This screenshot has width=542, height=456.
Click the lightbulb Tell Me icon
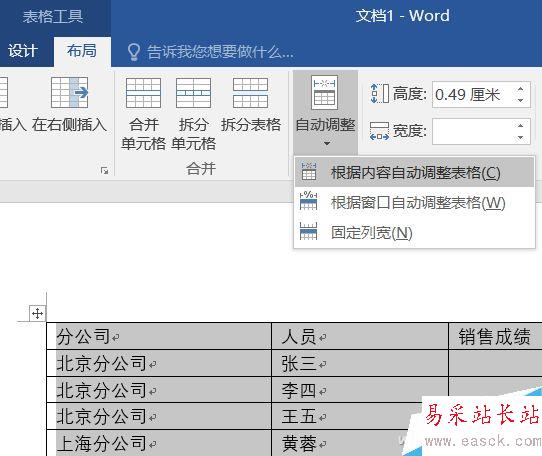[x=134, y=52]
